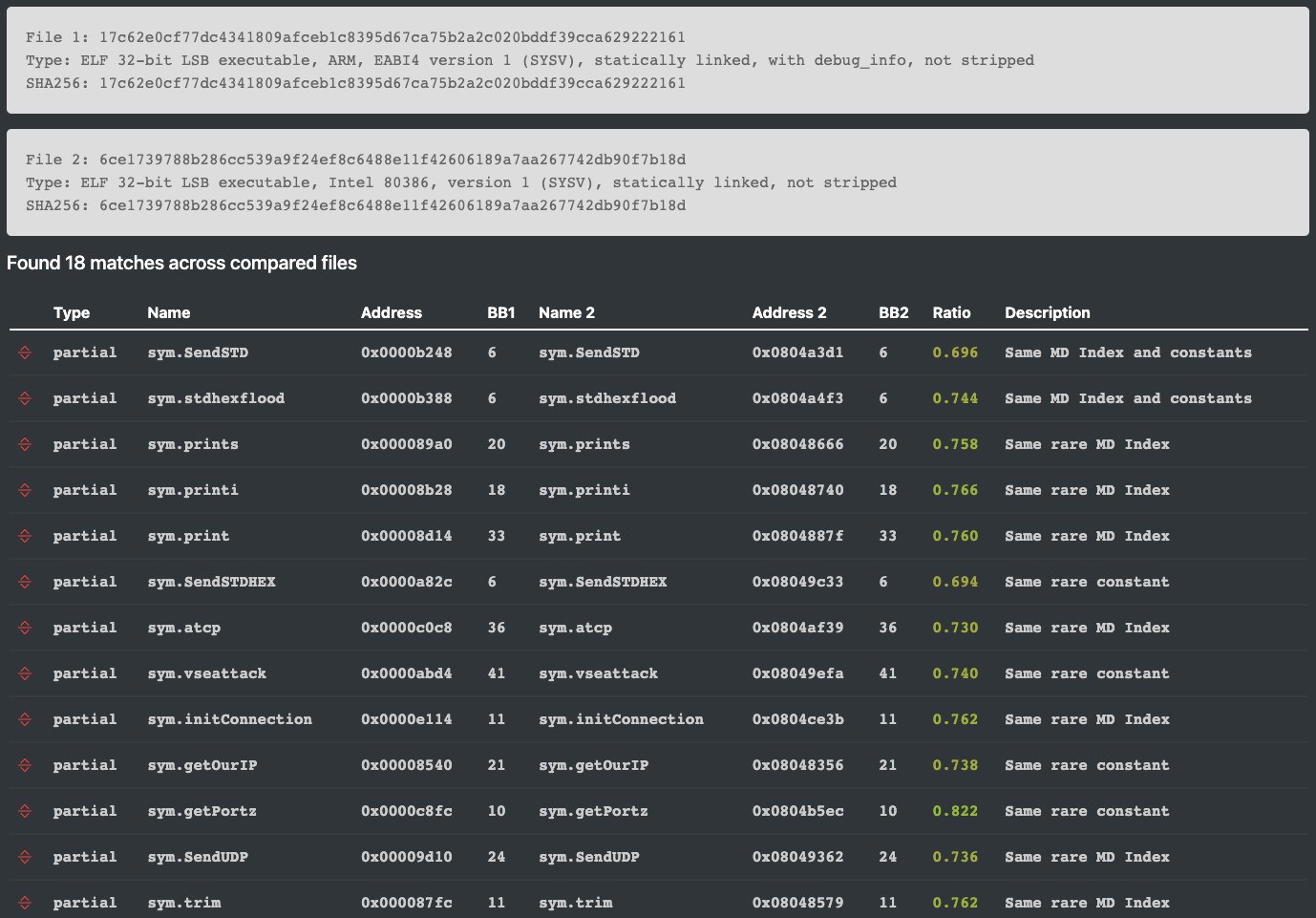1316x918 pixels.
Task: Select the BB1 column header
Action: point(500,312)
